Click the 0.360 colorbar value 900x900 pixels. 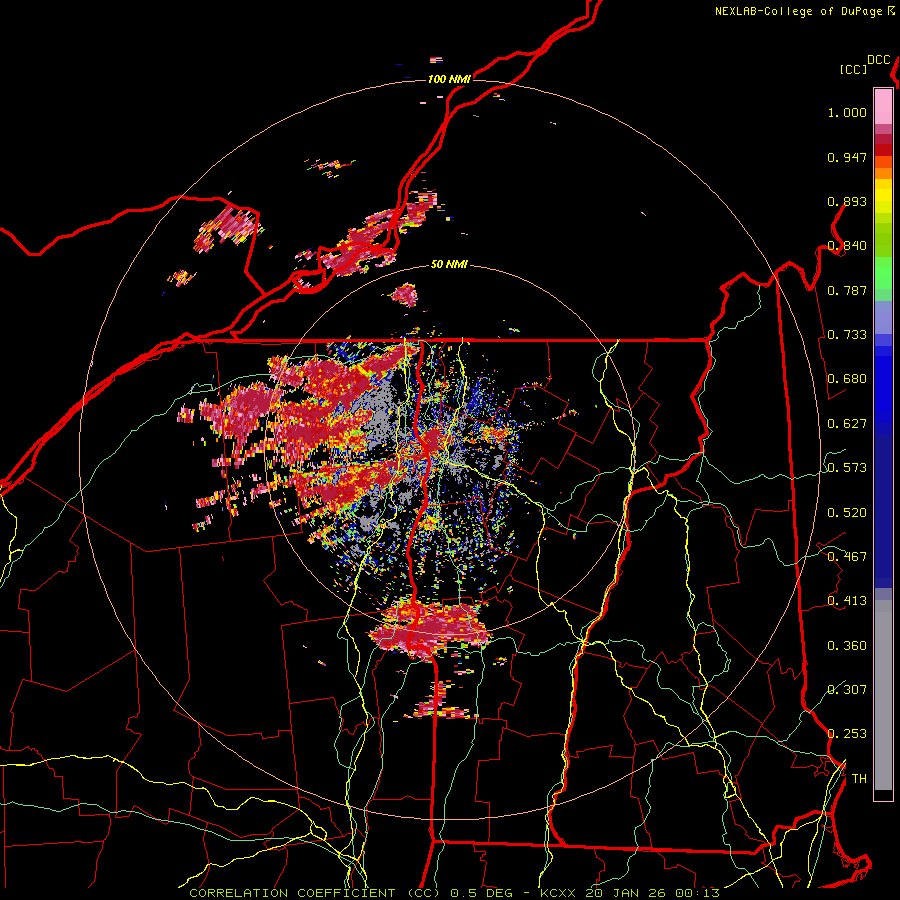click(x=847, y=646)
